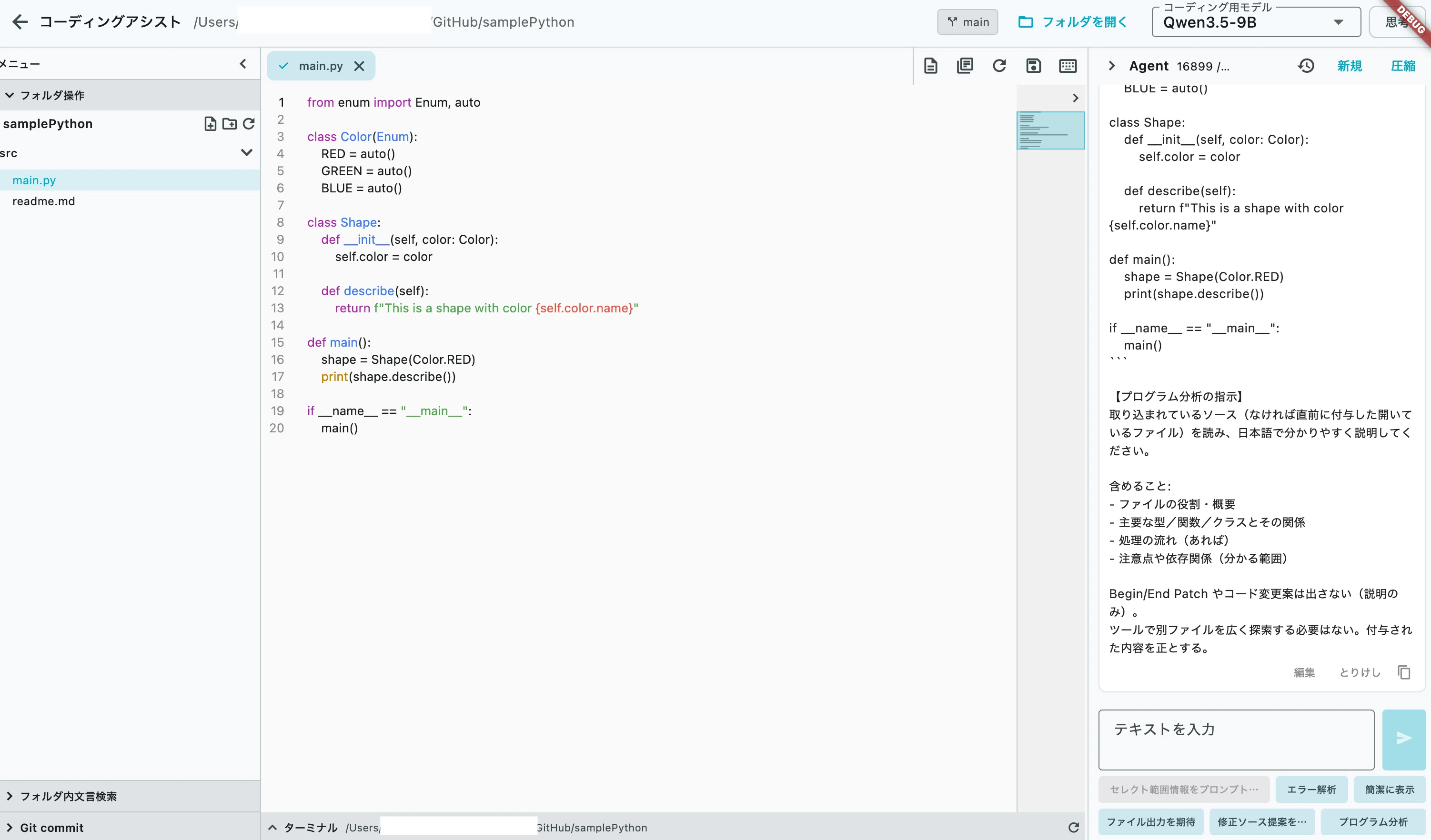
Task: Focus the テキストを入力 chat input
Action: [1236, 740]
